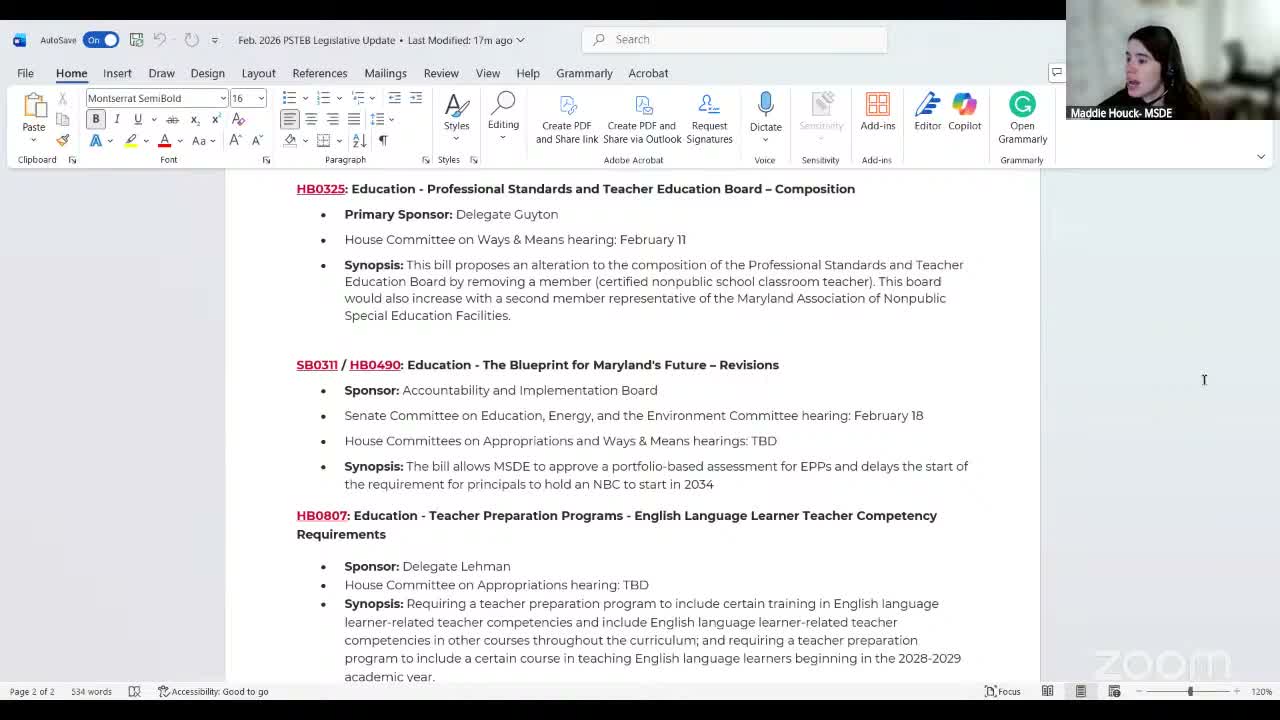Align the paragraph to the right

click(332, 119)
